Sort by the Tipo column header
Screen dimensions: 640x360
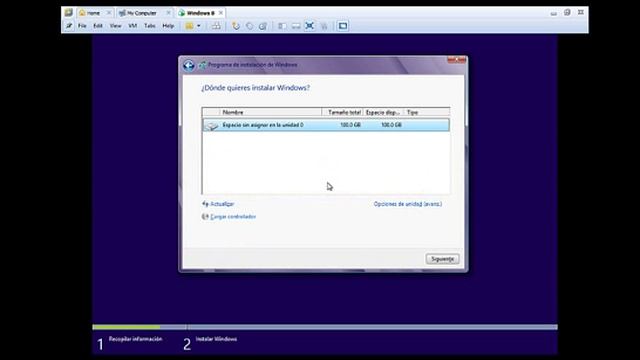pyautogui.click(x=427, y=112)
